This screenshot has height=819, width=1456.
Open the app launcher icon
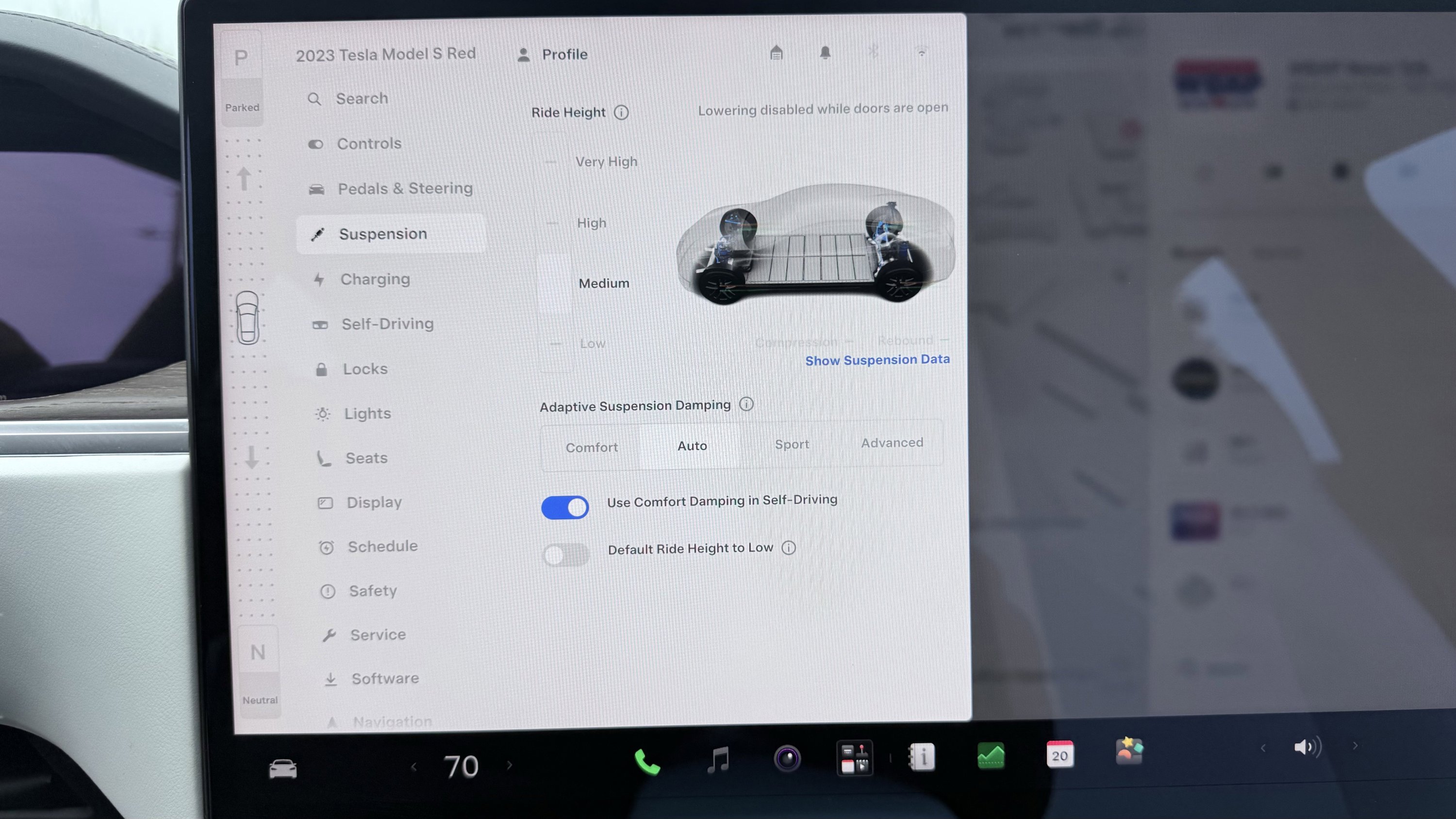(x=855, y=757)
